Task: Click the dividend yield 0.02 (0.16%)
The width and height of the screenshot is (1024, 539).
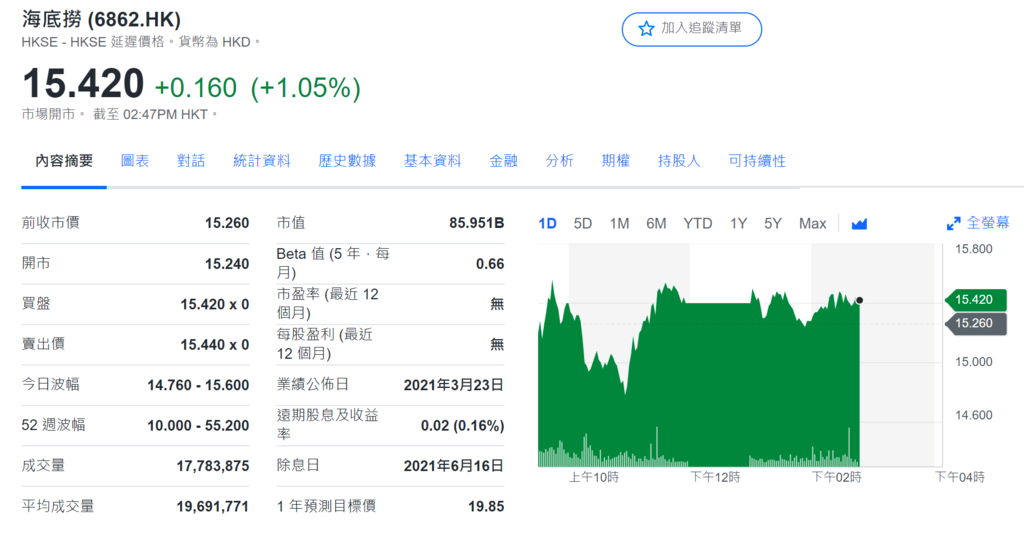Action: (x=462, y=426)
